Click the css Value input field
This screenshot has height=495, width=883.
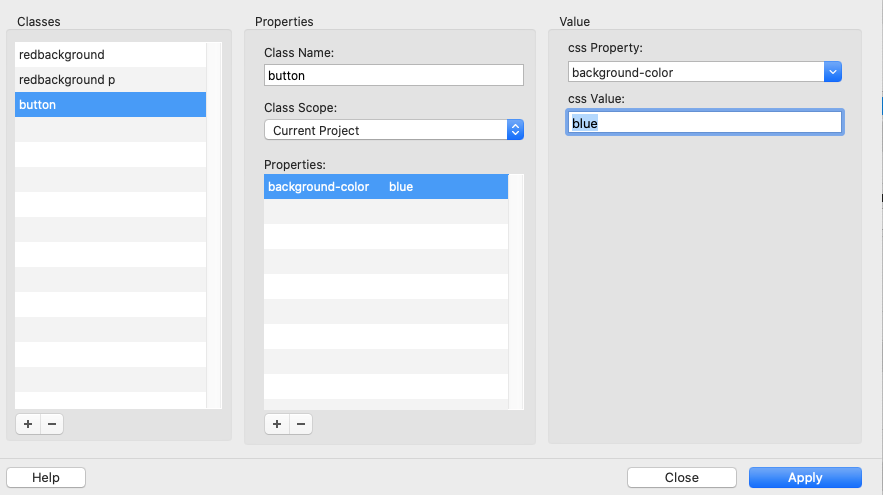(704, 123)
